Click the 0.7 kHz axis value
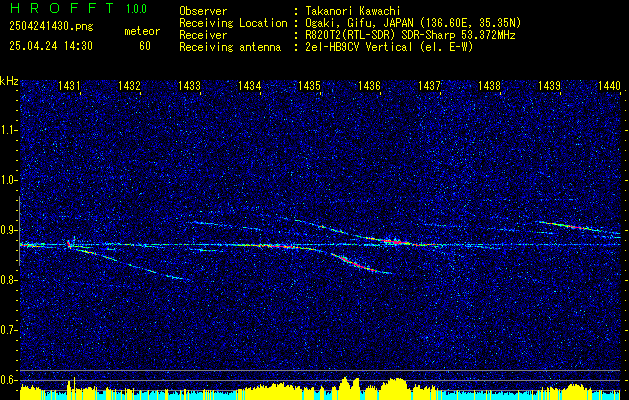 pos(8,330)
